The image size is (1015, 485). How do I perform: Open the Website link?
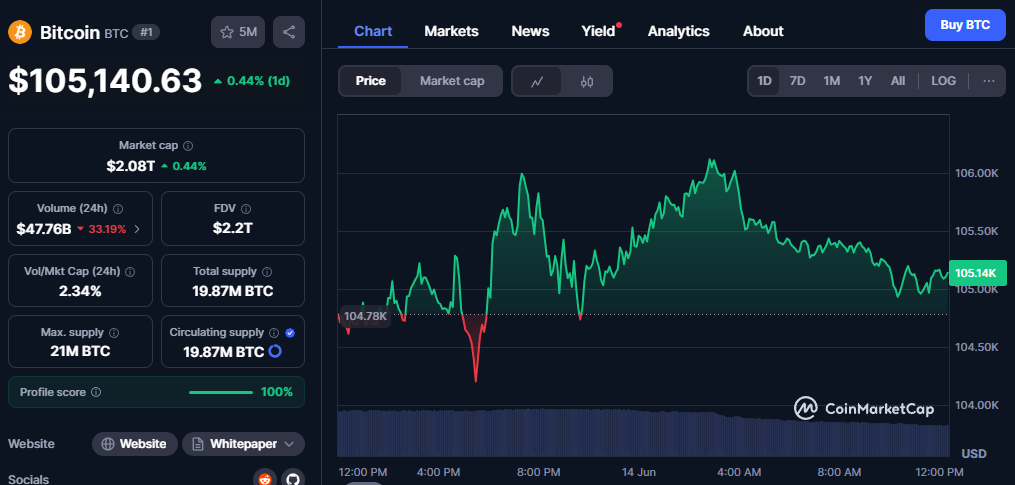(x=135, y=444)
